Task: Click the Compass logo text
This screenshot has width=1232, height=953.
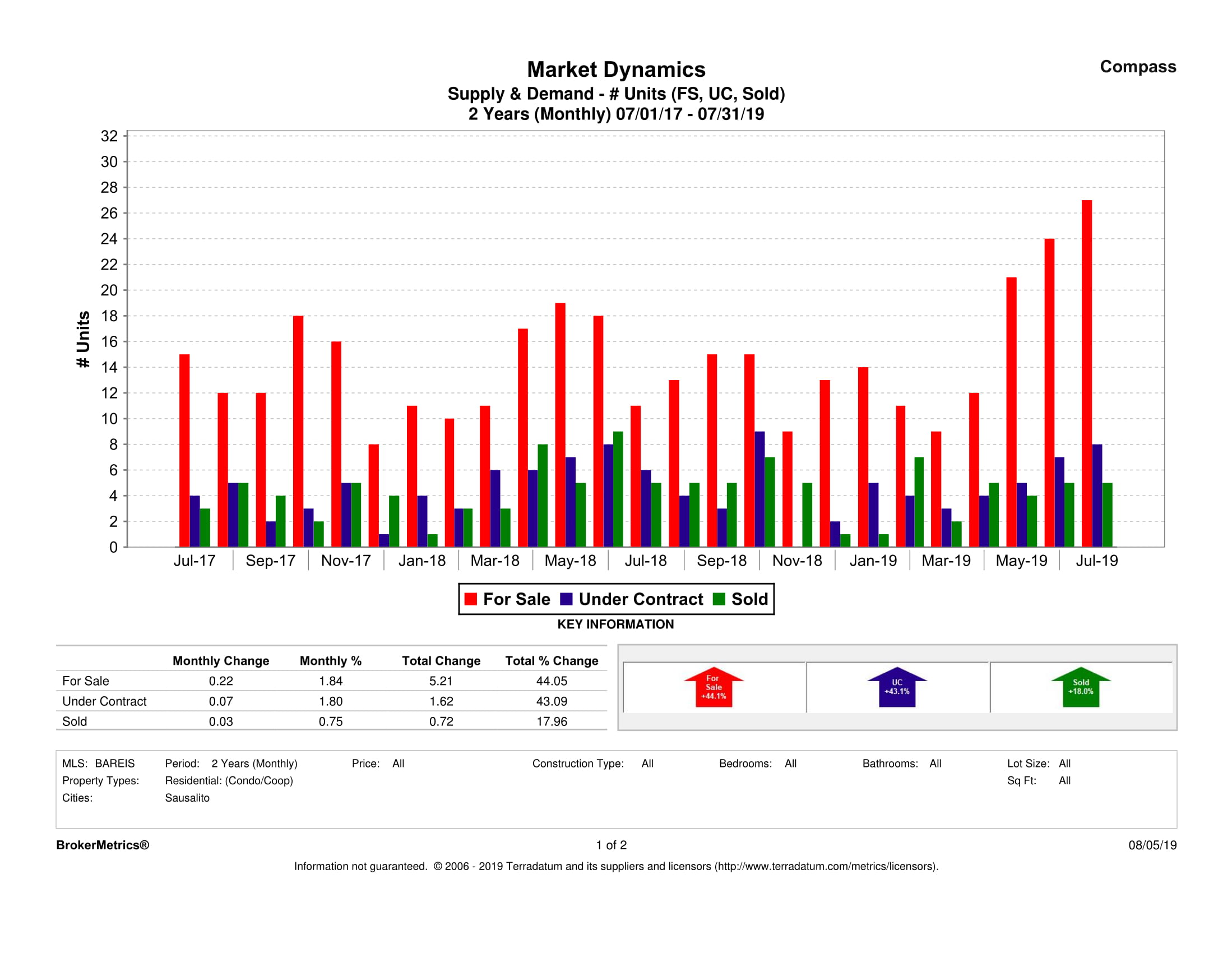Action: coord(1138,67)
